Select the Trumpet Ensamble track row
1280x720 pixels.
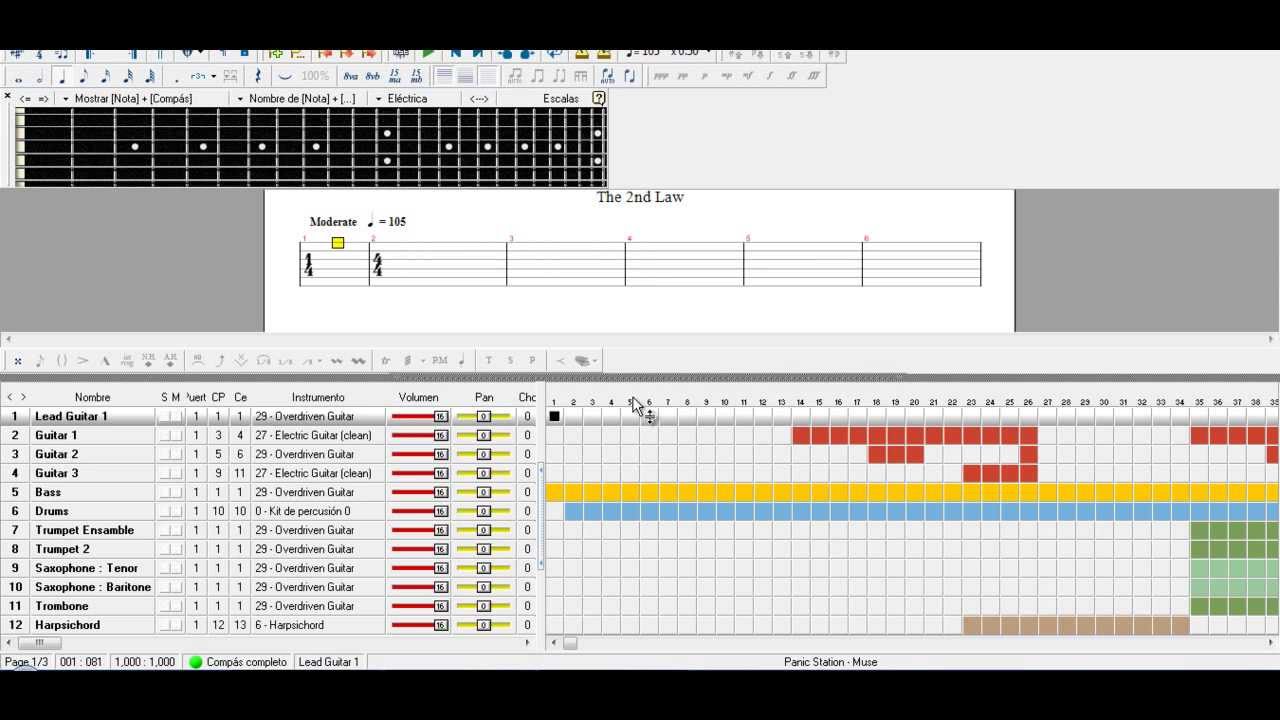pos(84,530)
